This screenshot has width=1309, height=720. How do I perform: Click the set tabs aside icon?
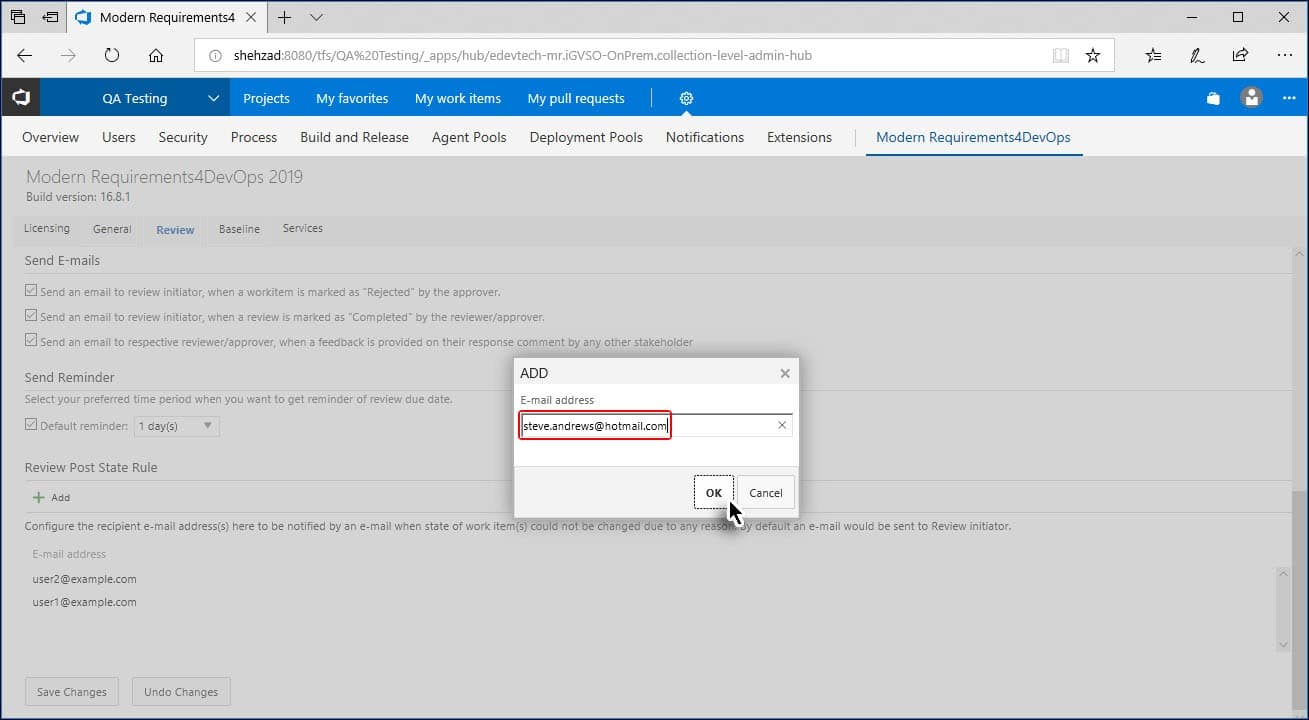pos(50,17)
